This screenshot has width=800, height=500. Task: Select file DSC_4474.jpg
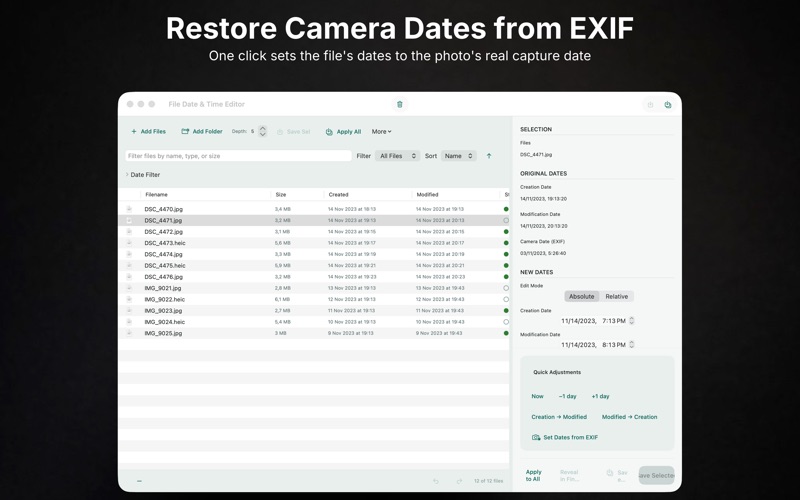pyautogui.click(x=163, y=254)
